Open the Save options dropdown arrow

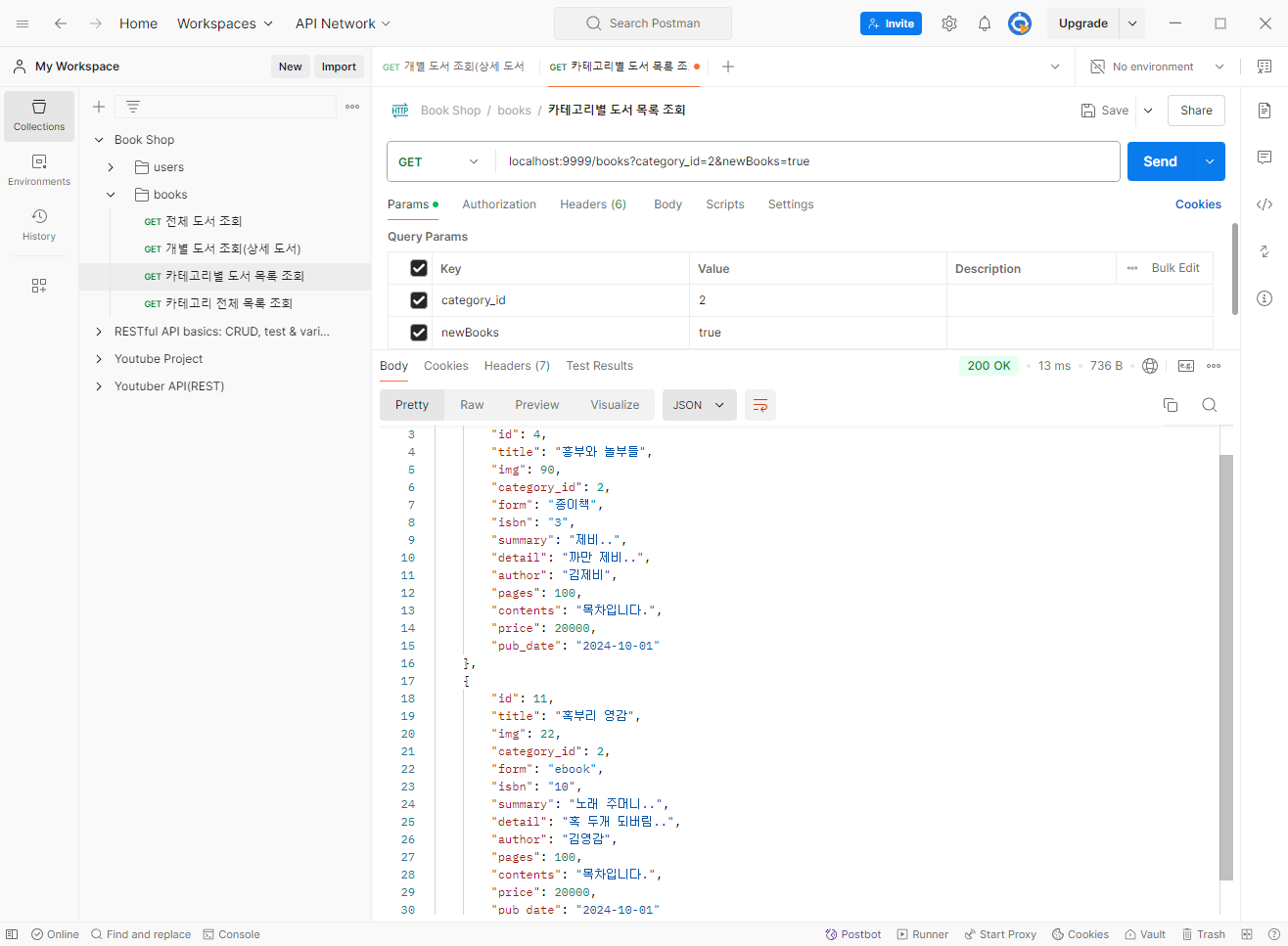point(1148,111)
